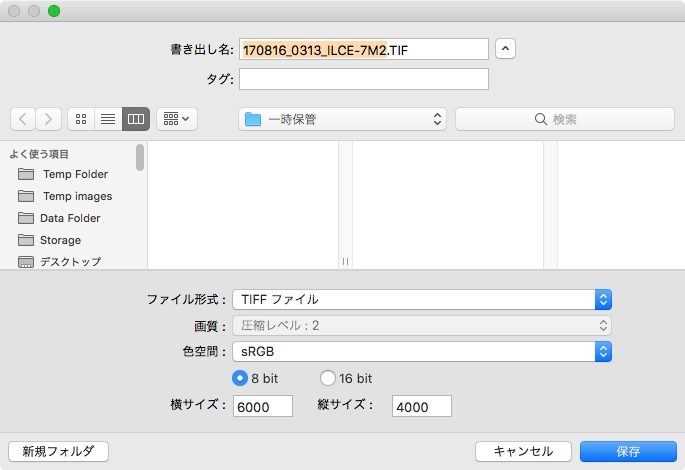Click the magnifying glass search icon
Viewport: 685px width, 470px height.
[540, 119]
